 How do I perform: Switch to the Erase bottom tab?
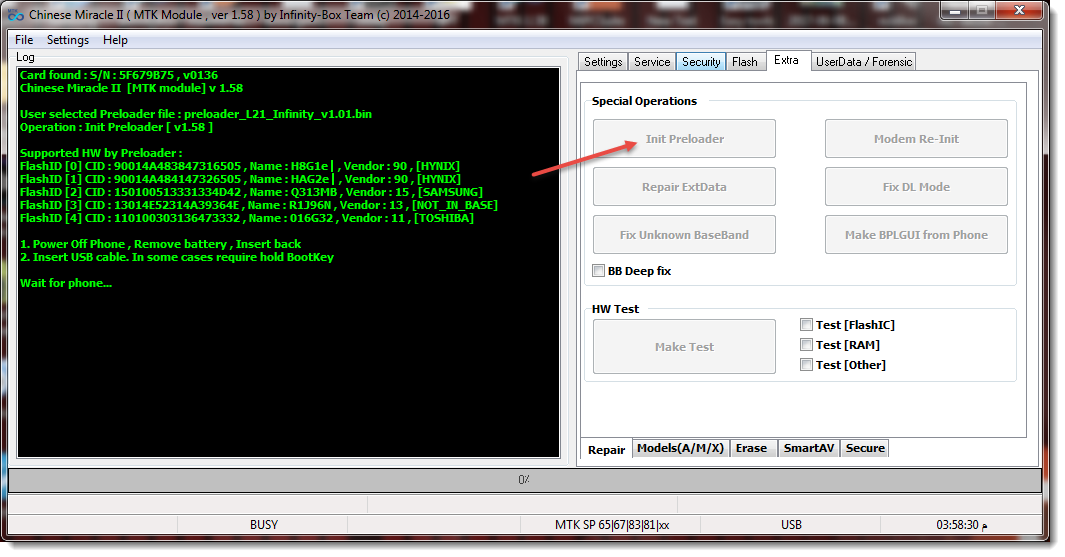[x=751, y=448]
